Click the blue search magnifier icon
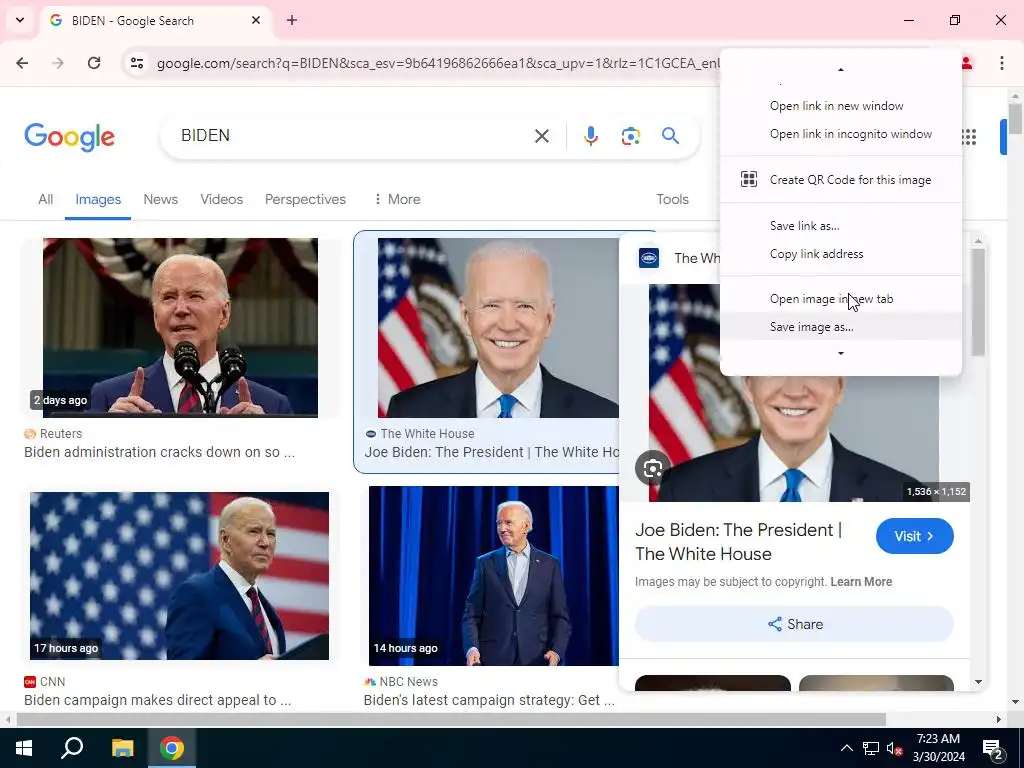 670,136
